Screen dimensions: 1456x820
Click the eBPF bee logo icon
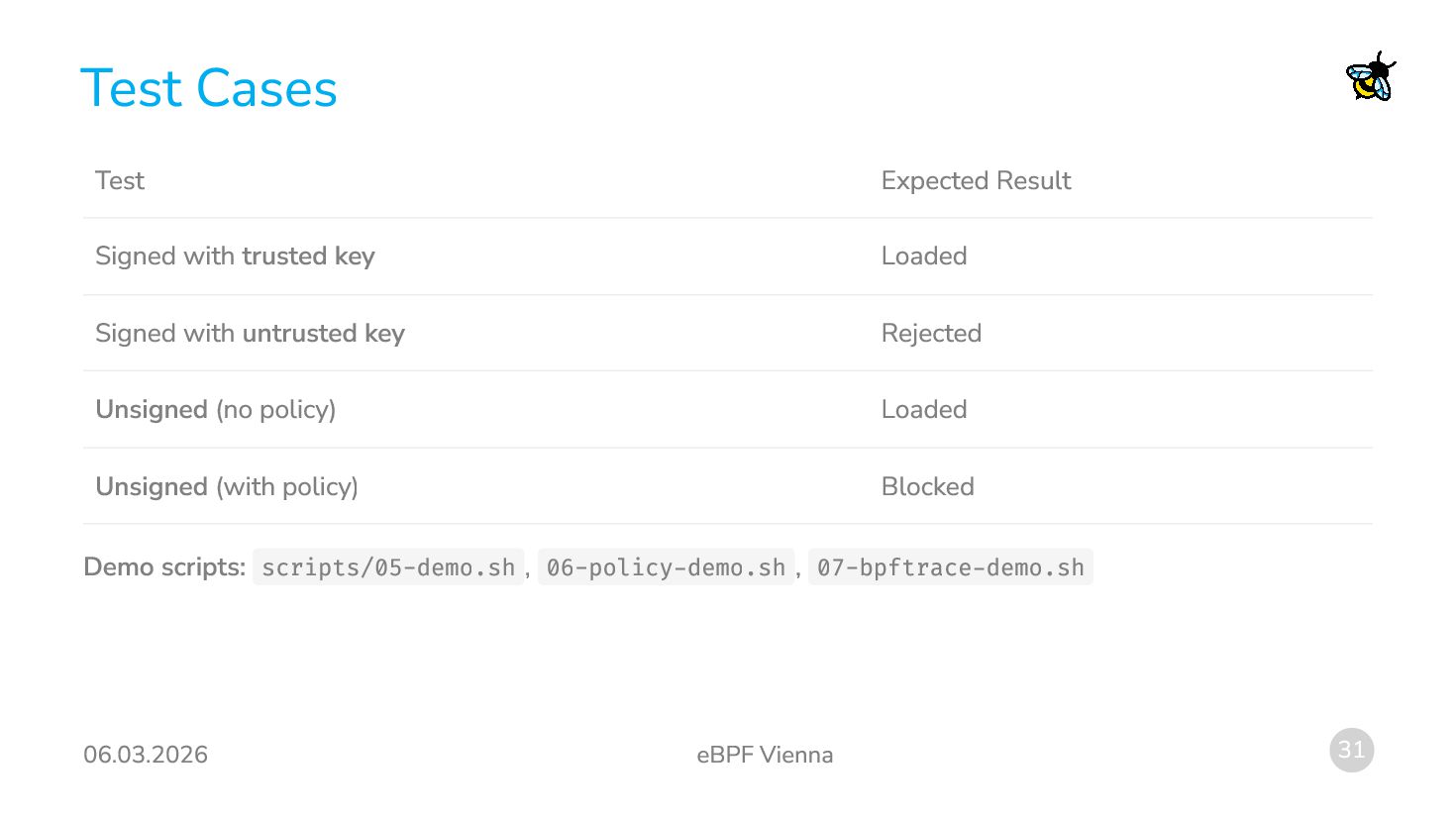(x=1370, y=77)
